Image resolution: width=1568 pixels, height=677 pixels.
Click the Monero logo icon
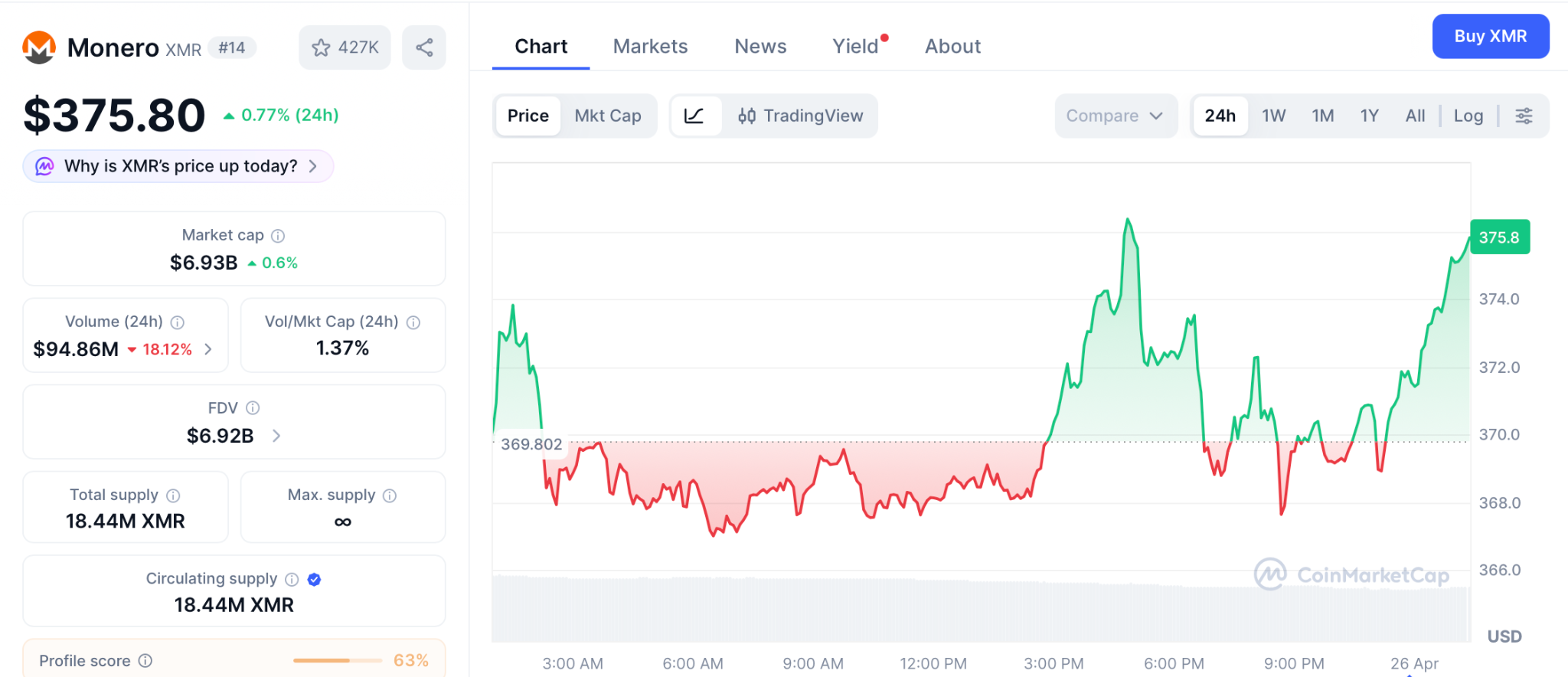(39, 47)
